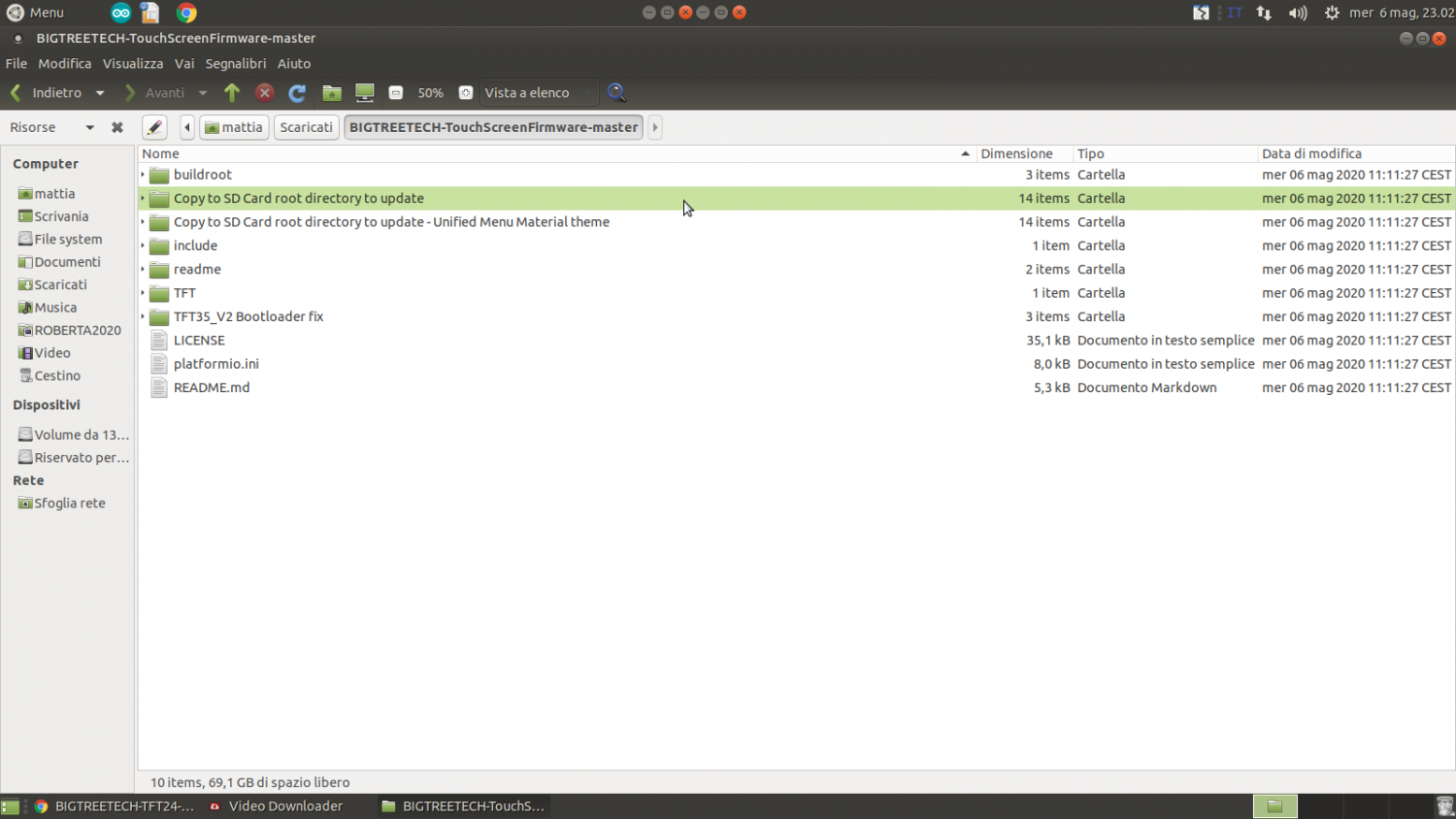Image resolution: width=1456 pixels, height=819 pixels.
Task: Go forward with the Avanti button
Action: [155, 93]
